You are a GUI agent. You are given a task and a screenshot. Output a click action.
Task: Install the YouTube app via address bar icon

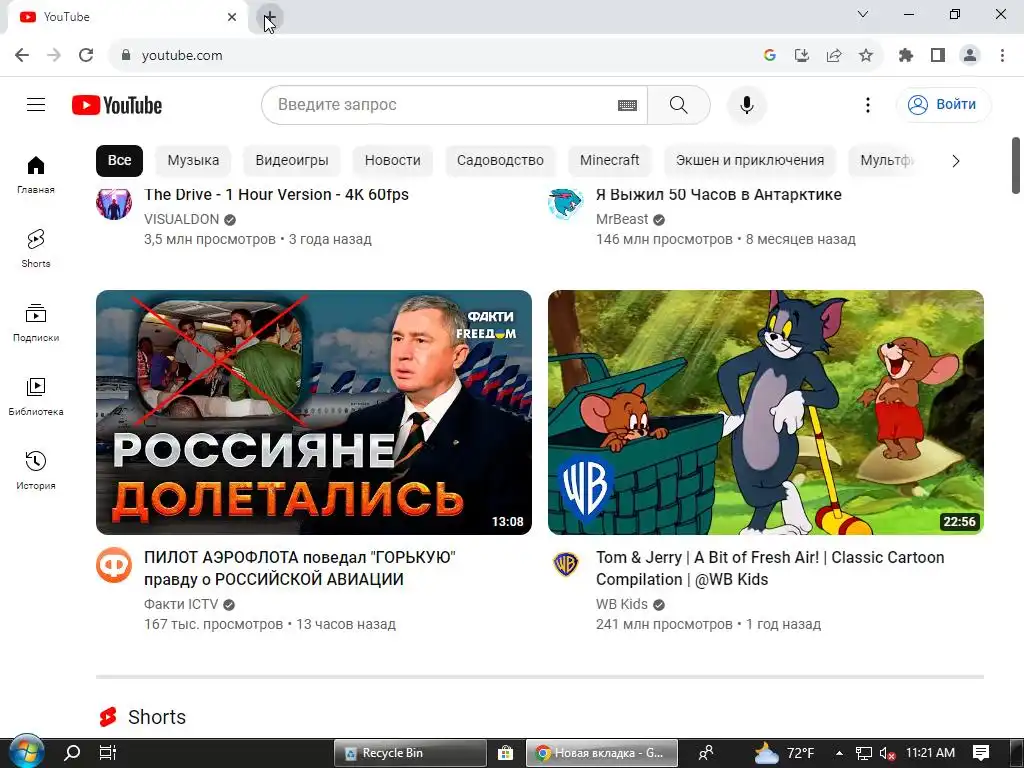pyautogui.click(x=802, y=56)
